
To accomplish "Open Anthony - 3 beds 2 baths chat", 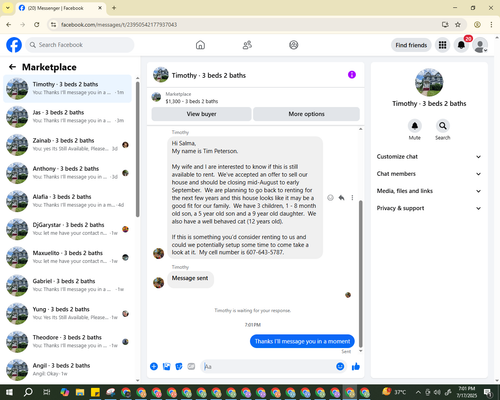I will coord(67,173).
